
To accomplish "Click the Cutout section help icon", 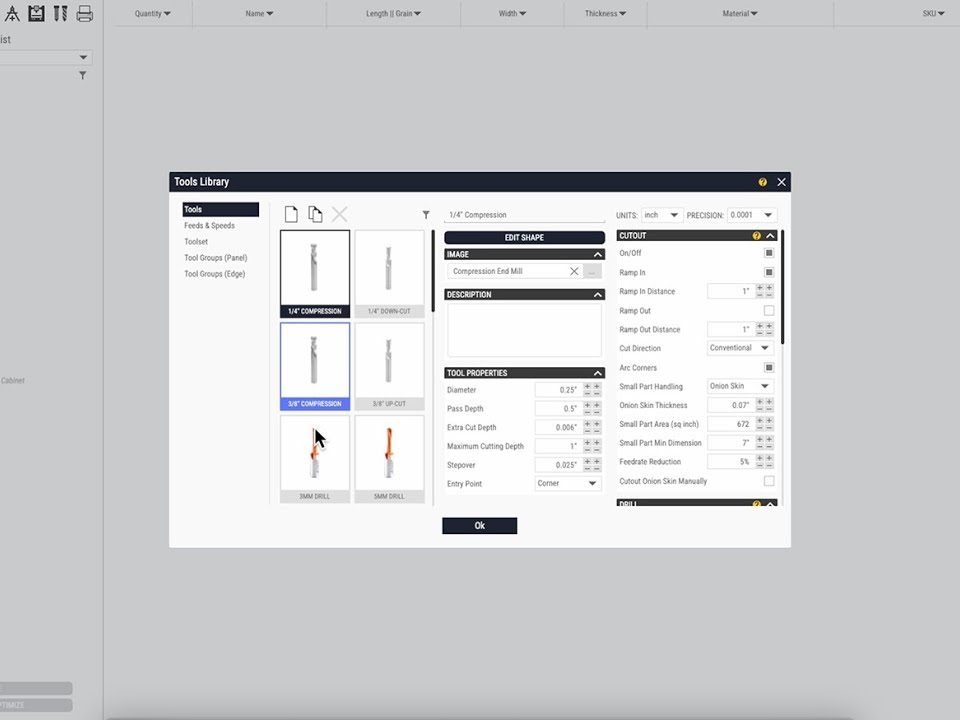I will [756, 236].
